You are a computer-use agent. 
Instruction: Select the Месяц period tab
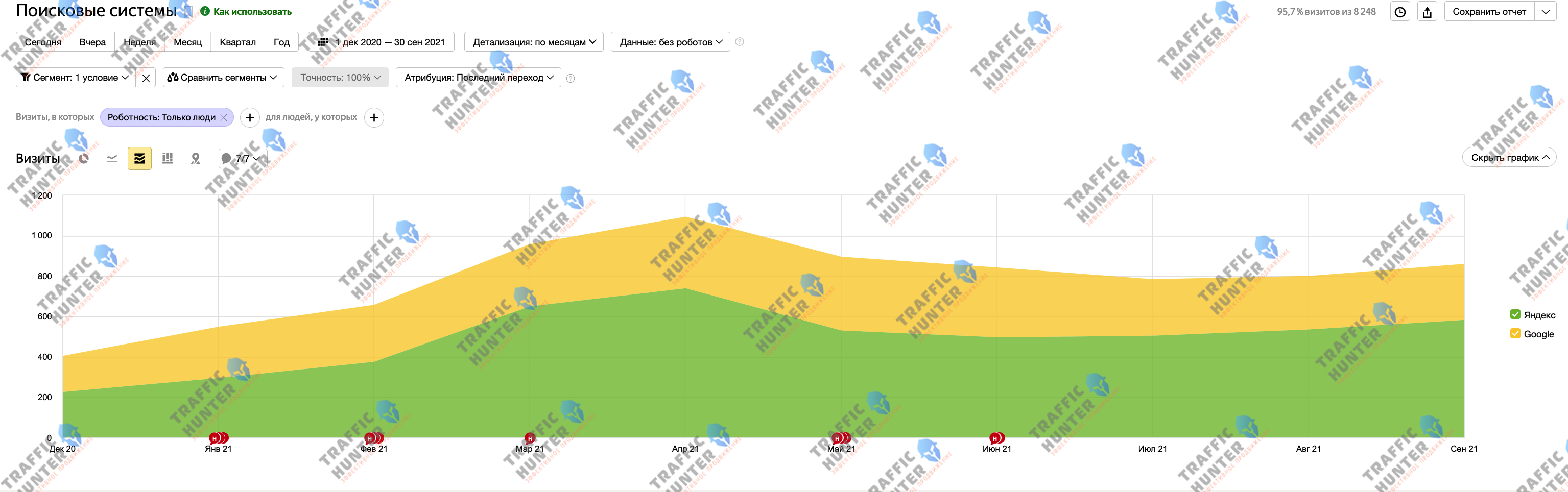[x=187, y=42]
